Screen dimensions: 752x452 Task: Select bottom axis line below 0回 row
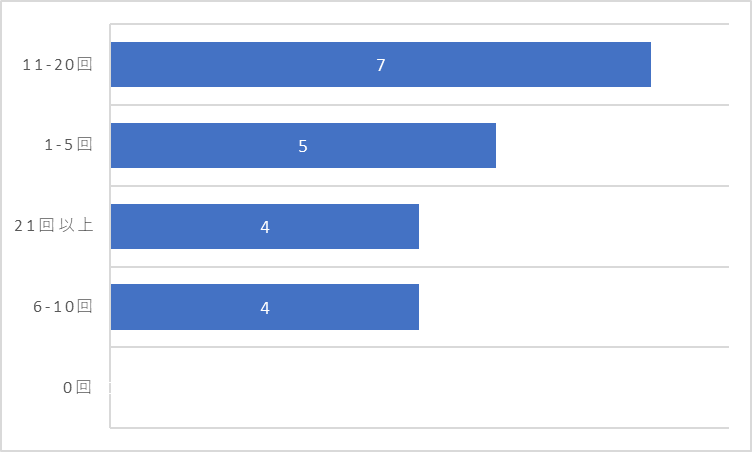420,428
